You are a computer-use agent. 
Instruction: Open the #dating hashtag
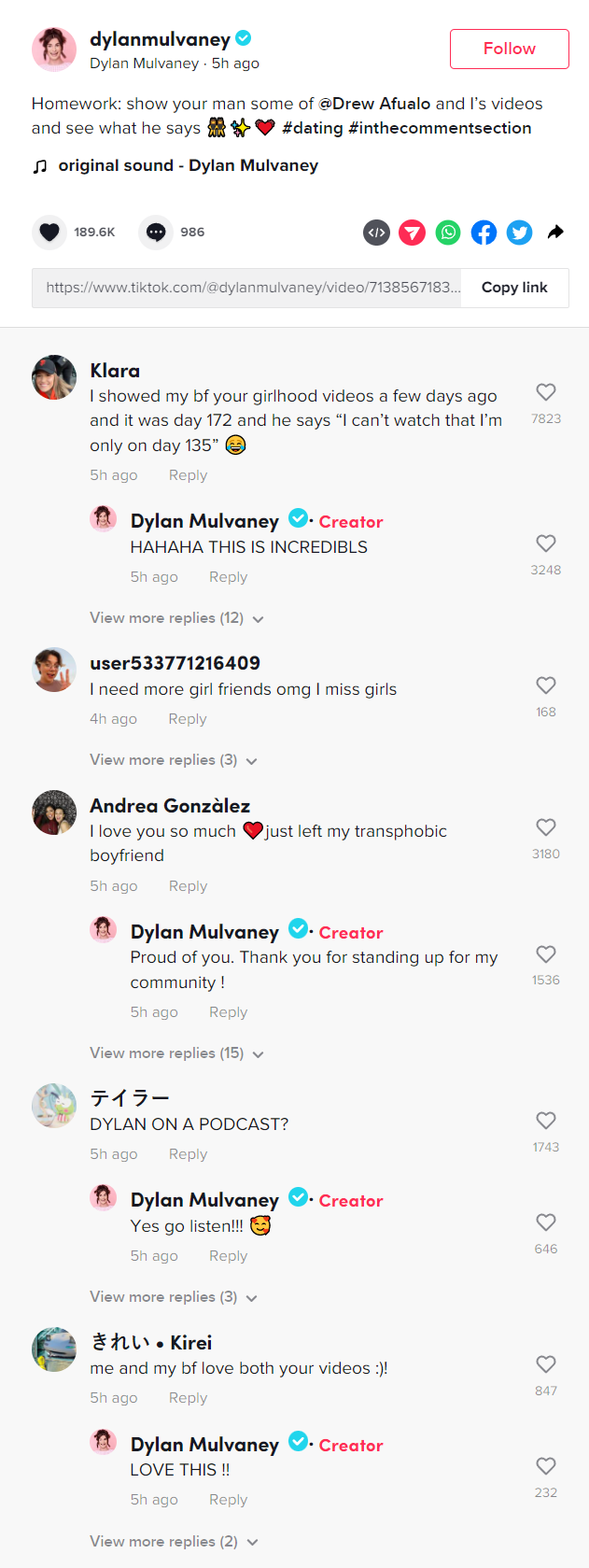pos(313,128)
